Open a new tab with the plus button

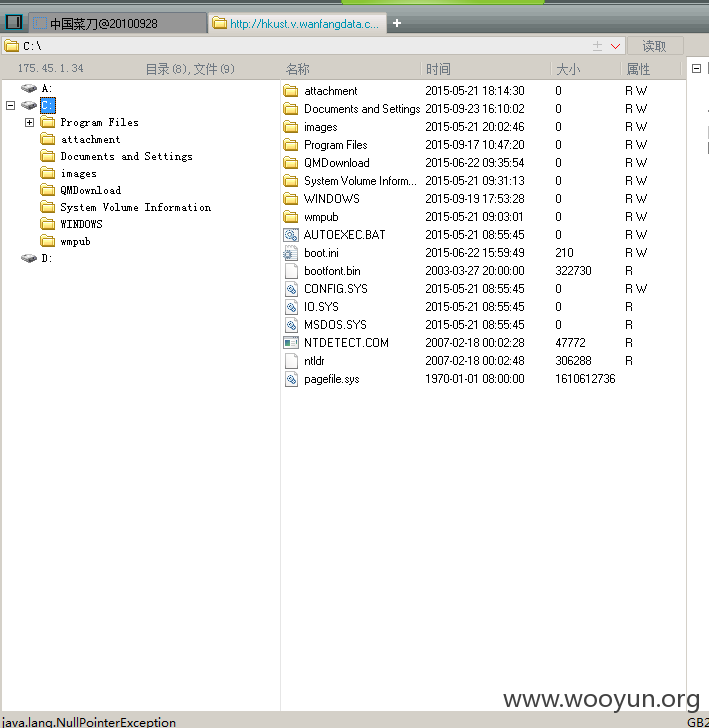(x=397, y=23)
